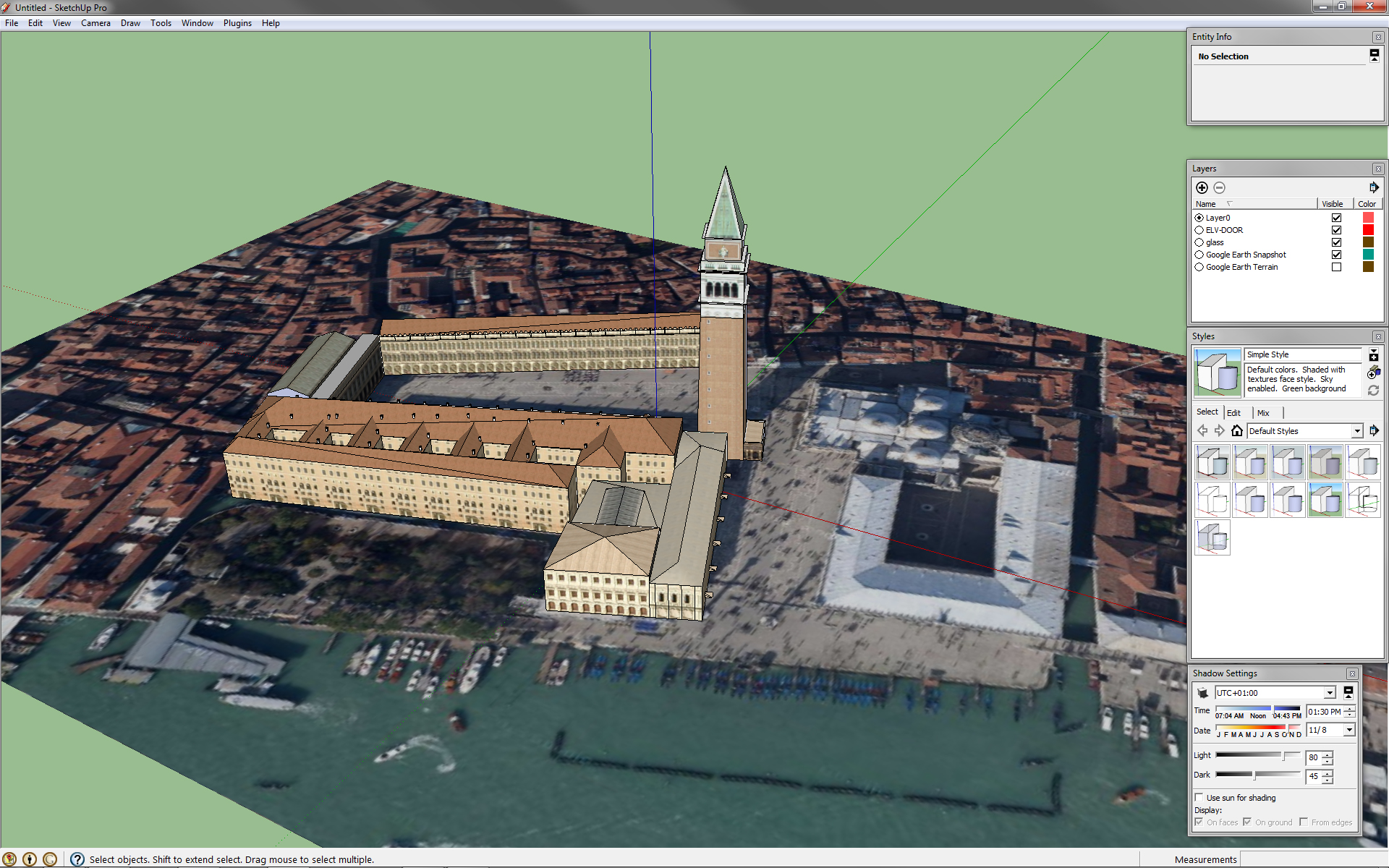The image size is (1389, 868).
Task: Enable Use sun for shading
Action: [1199, 798]
